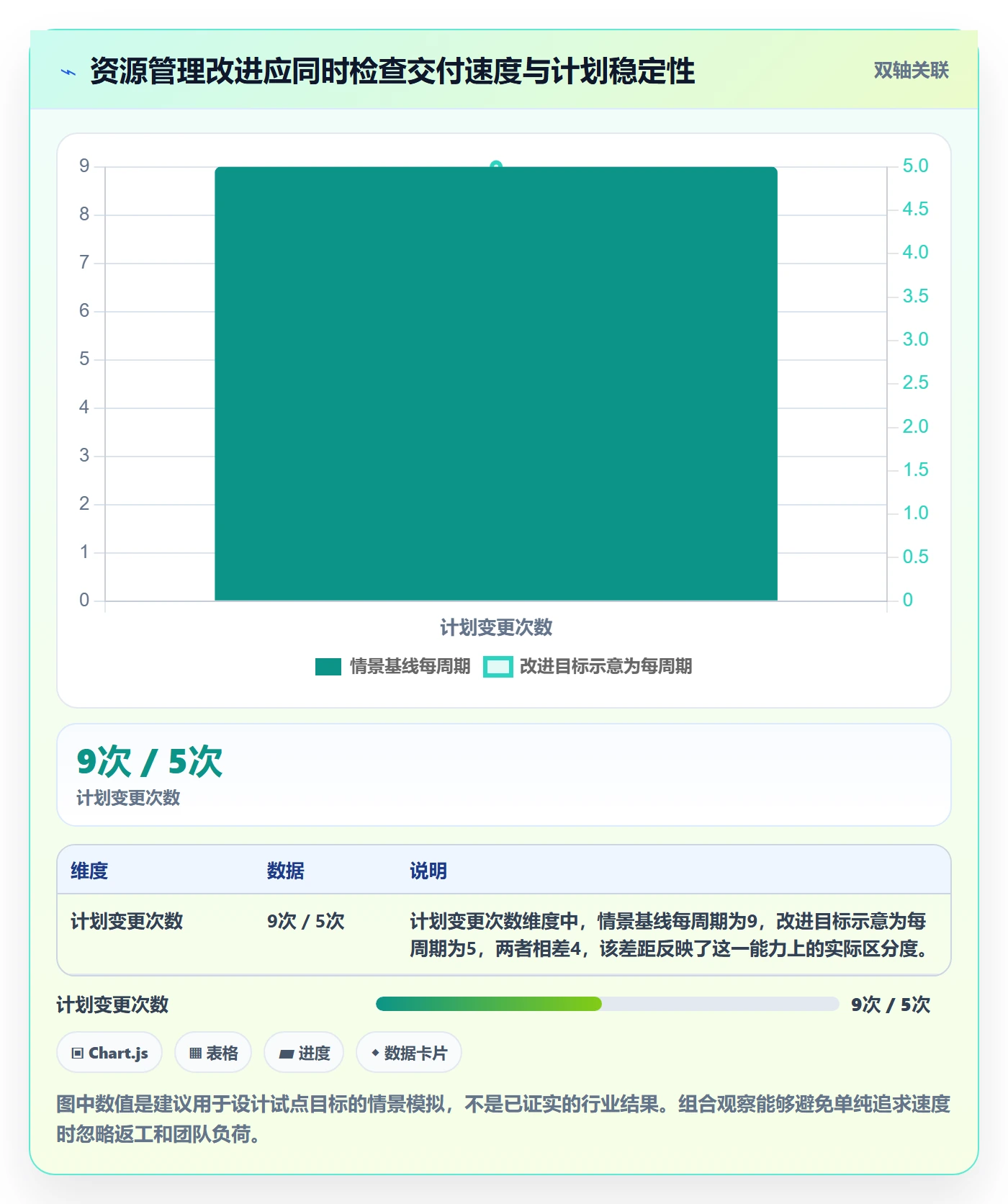Click the square icon in the Chart.js chip
1008x1204 pixels.
[x=78, y=1053]
